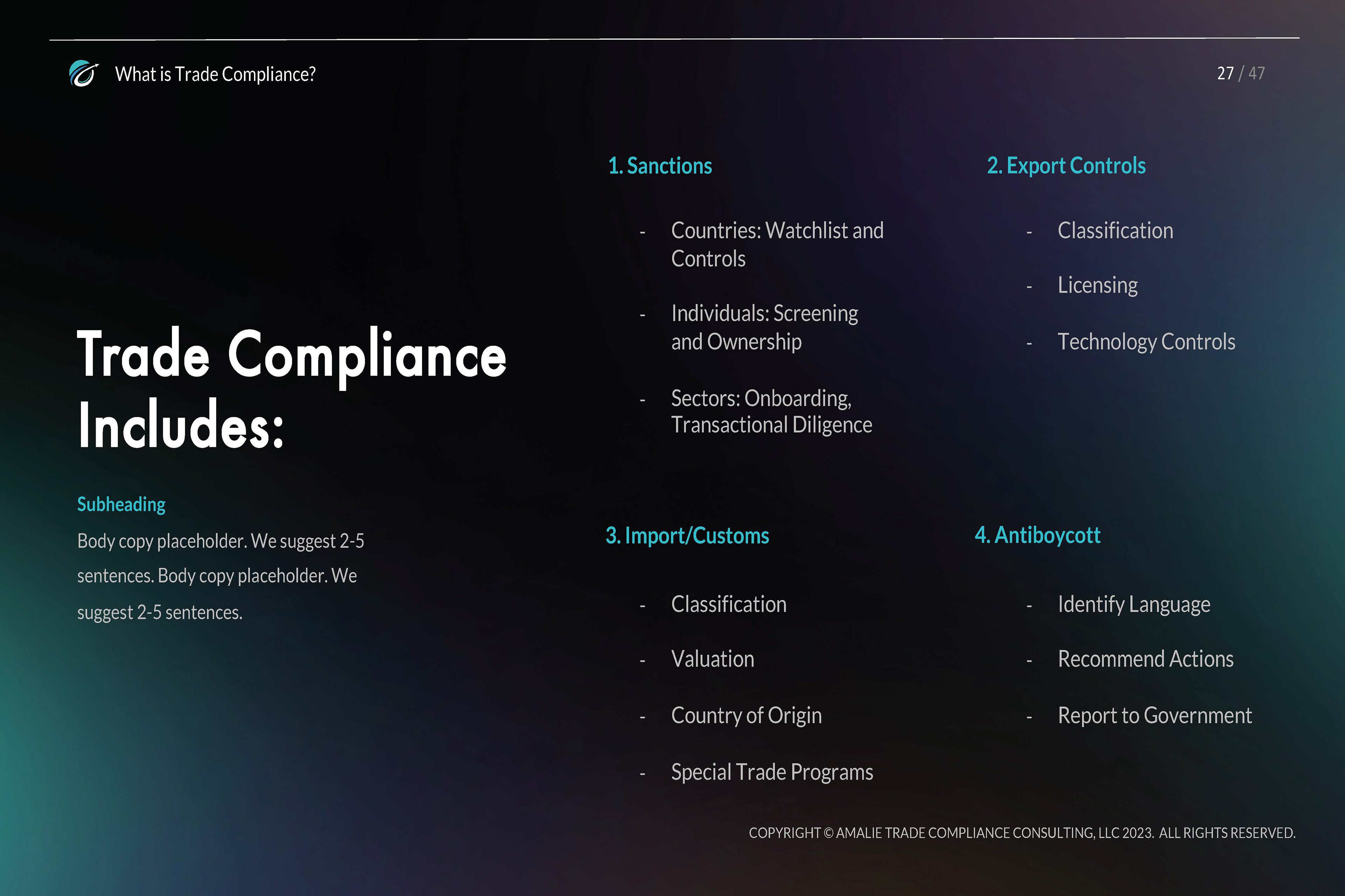The image size is (1345, 896).
Task: Click the Amalie logo icon in header
Action: point(83,74)
